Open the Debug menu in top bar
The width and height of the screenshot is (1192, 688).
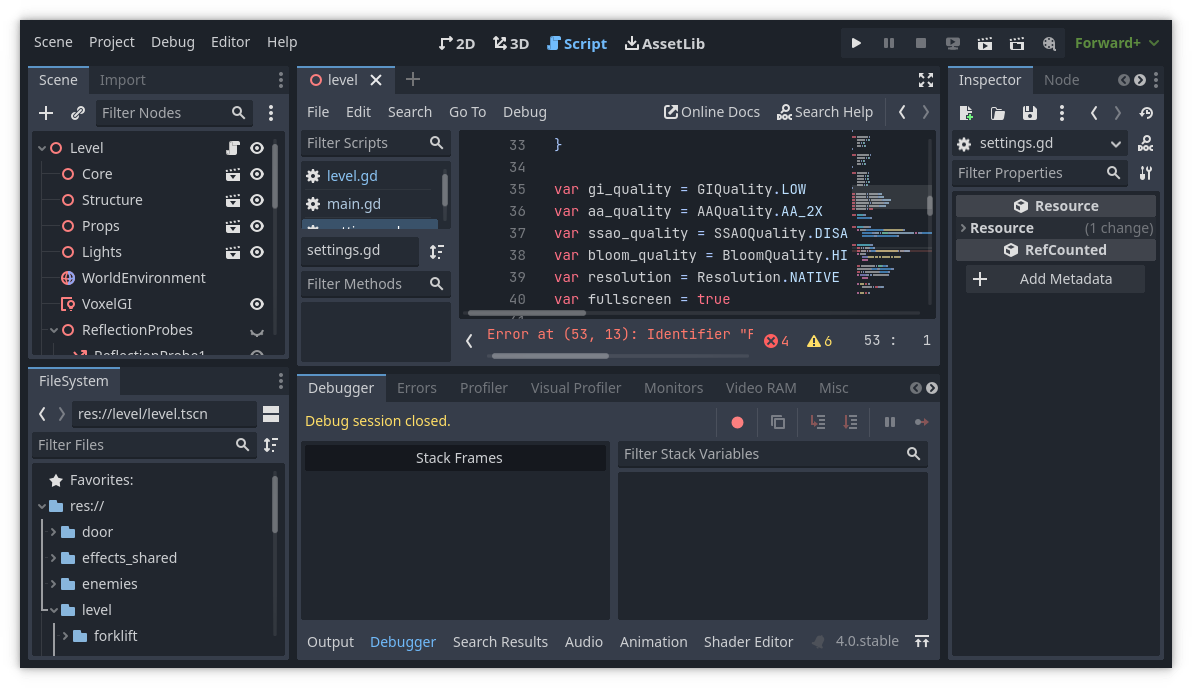pyautogui.click(x=173, y=42)
